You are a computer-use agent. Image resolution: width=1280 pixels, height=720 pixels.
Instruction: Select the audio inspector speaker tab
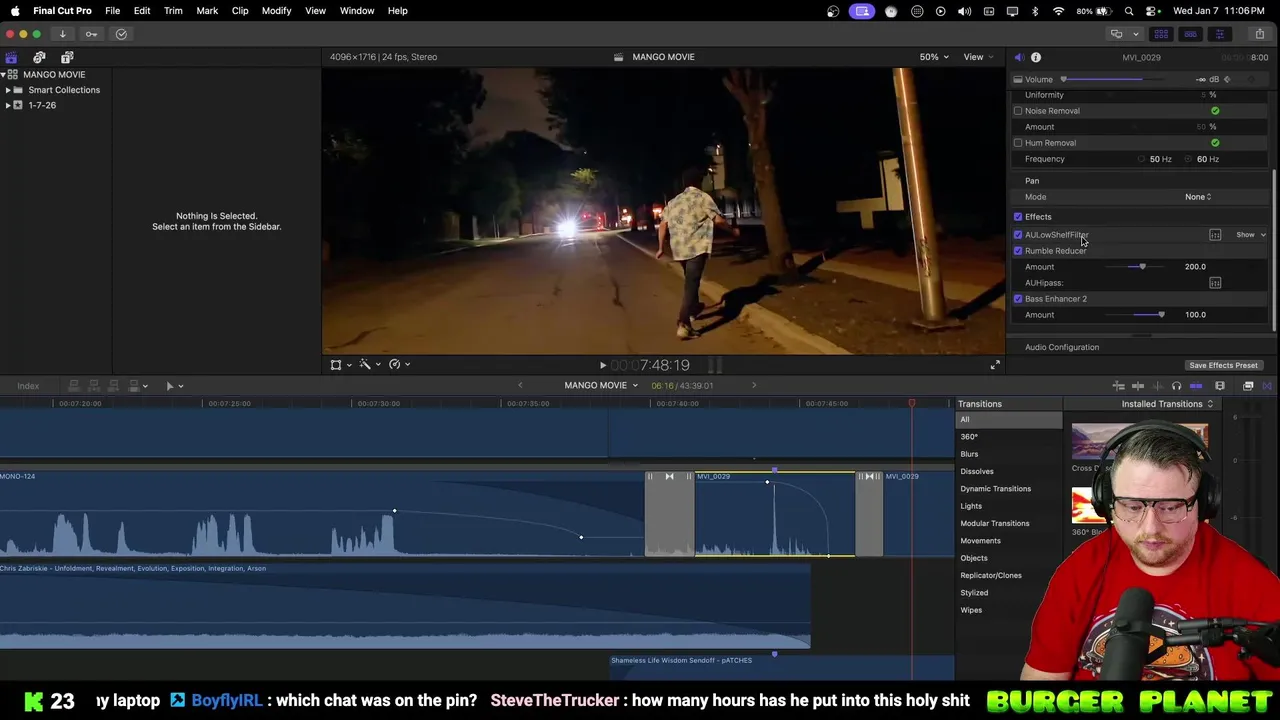pyautogui.click(x=1018, y=58)
